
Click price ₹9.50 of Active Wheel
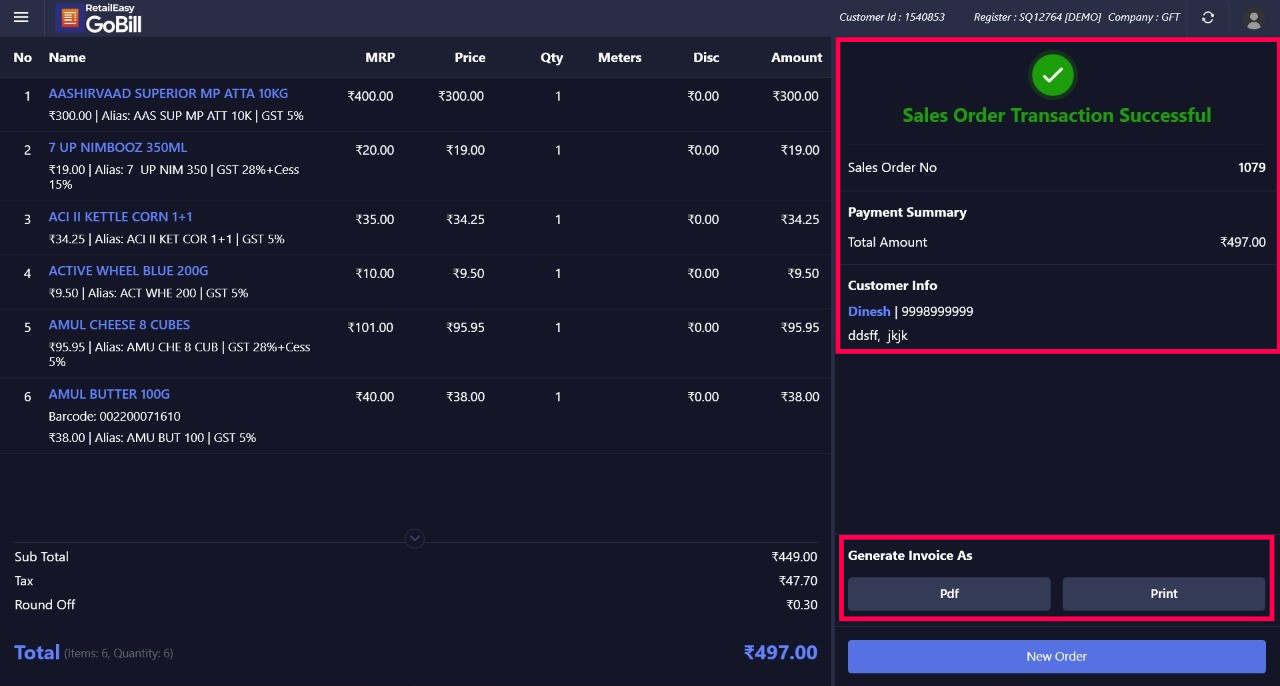469,273
